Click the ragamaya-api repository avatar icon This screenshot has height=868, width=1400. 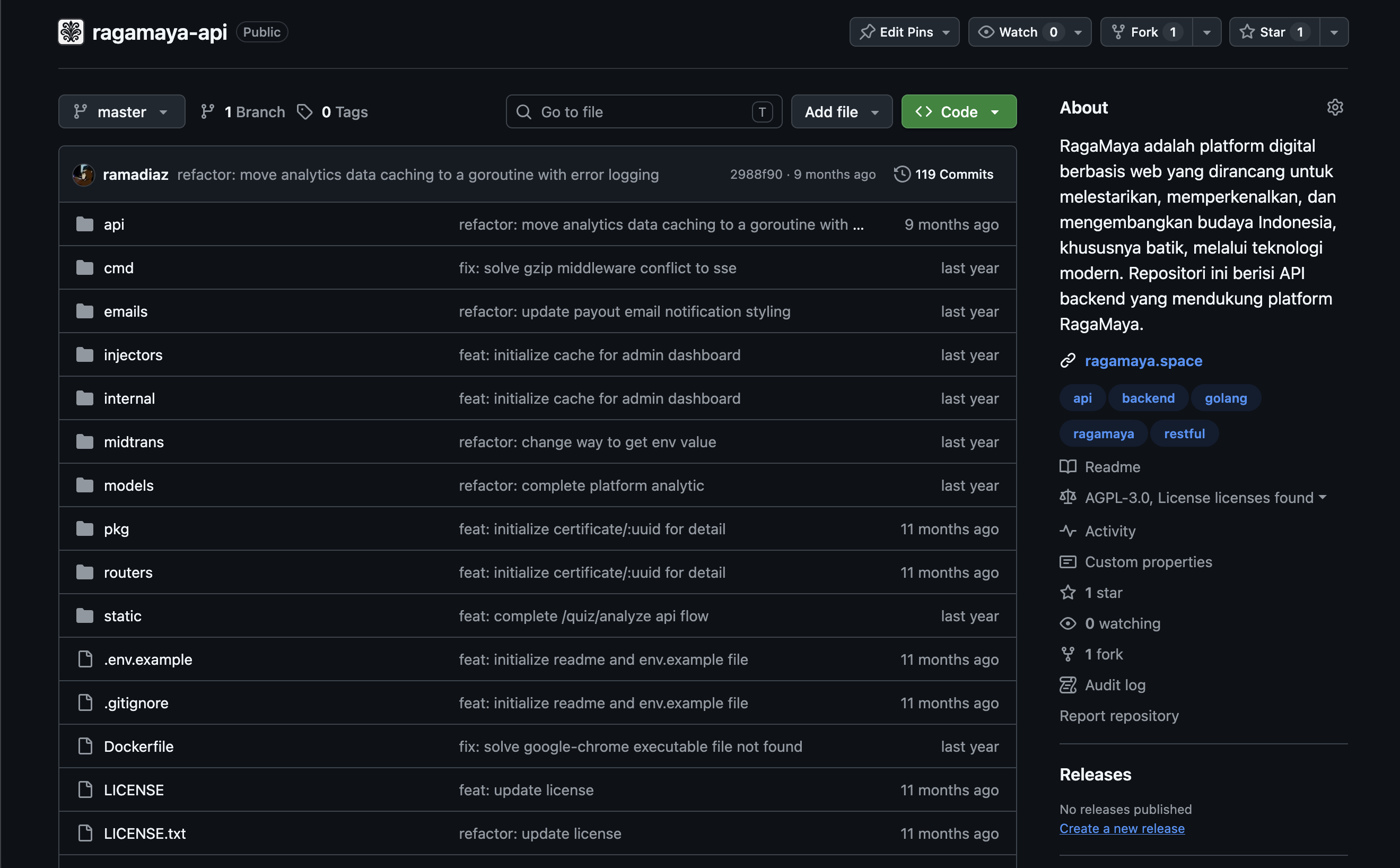[71, 32]
